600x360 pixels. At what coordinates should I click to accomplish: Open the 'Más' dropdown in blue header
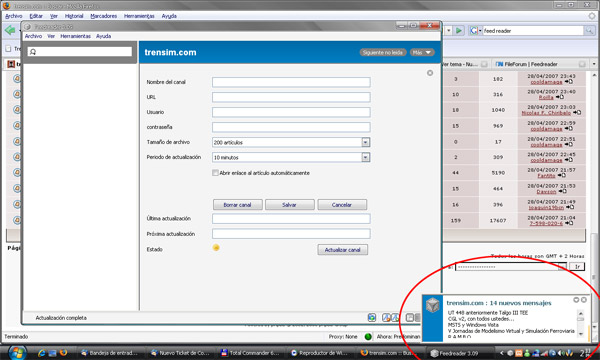pyautogui.click(x=422, y=52)
